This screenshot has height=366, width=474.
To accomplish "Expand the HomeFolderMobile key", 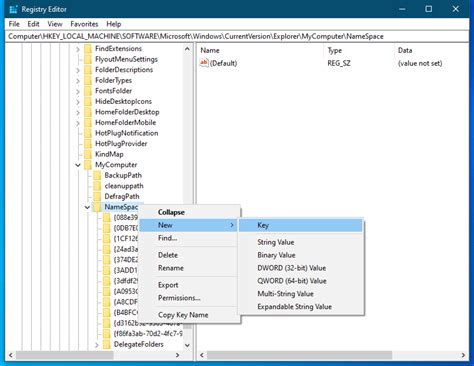I will point(78,123).
